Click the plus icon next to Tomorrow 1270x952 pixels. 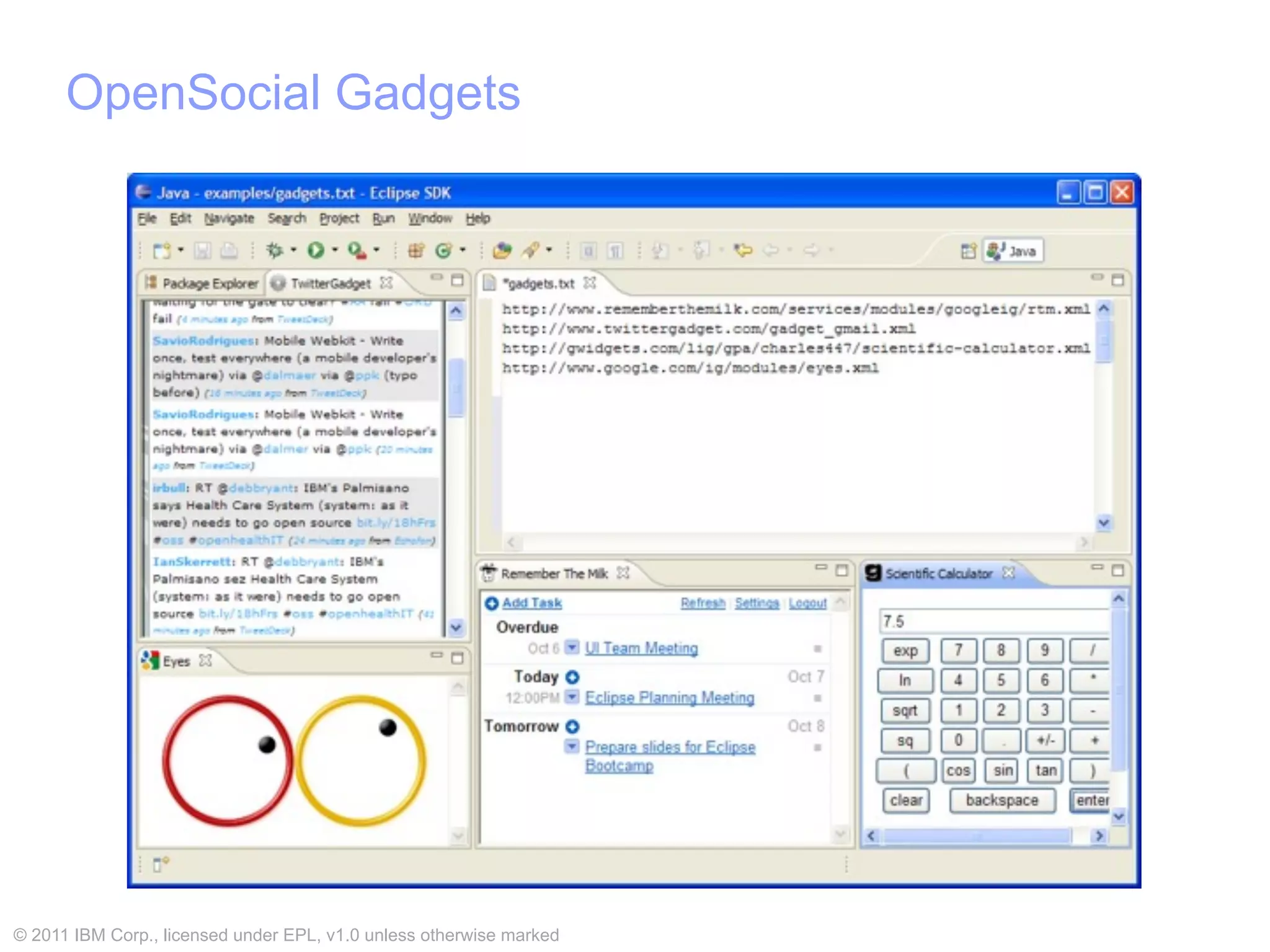click(x=572, y=726)
